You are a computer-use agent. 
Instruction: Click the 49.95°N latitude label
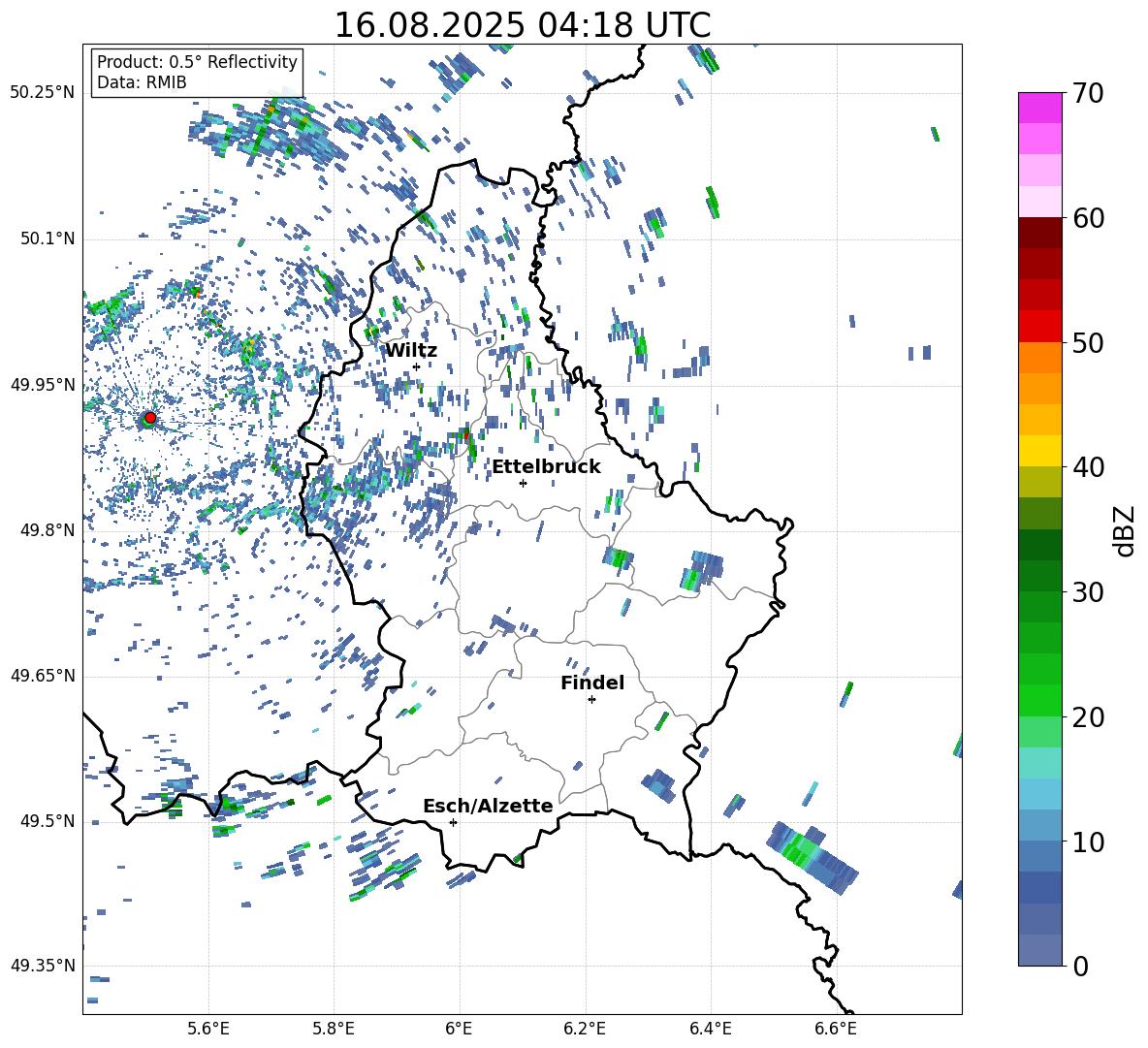coord(43,385)
